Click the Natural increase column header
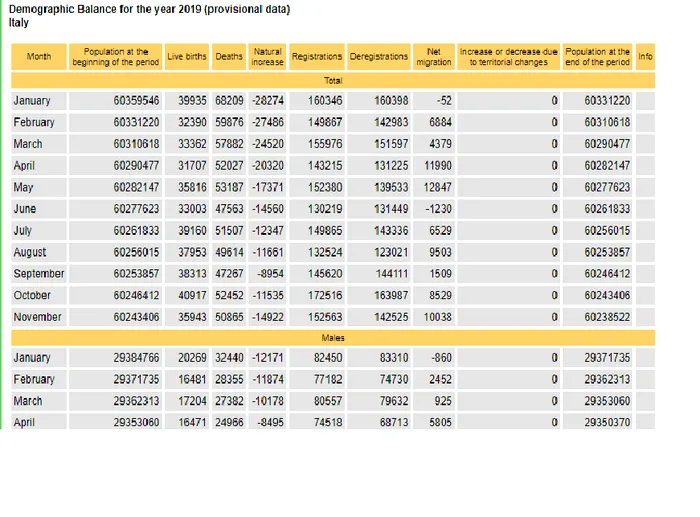Viewport: 700px width, 517px height. (267, 57)
